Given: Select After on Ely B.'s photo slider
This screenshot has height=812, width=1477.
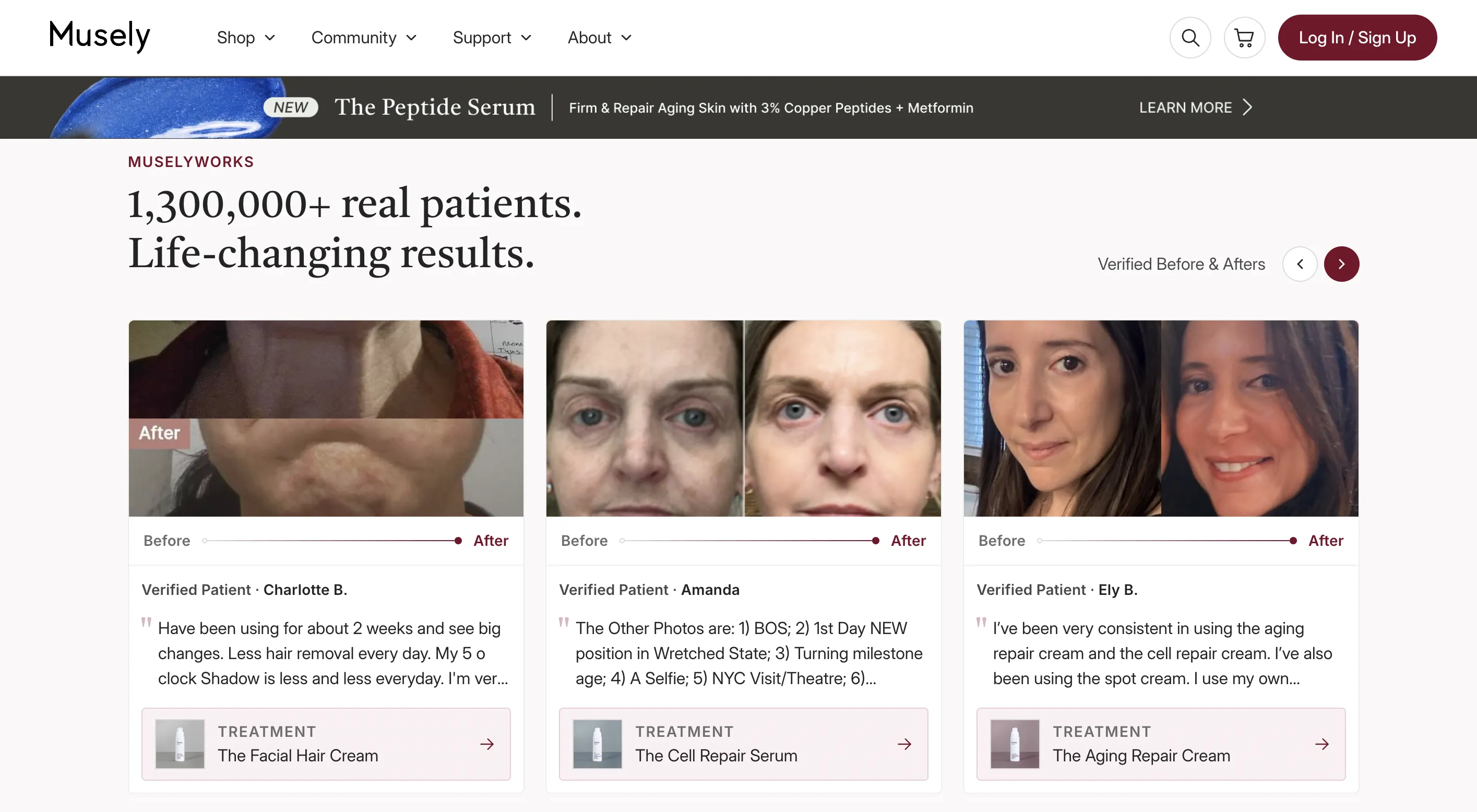Looking at the screenshot, I should [1326, 540].
